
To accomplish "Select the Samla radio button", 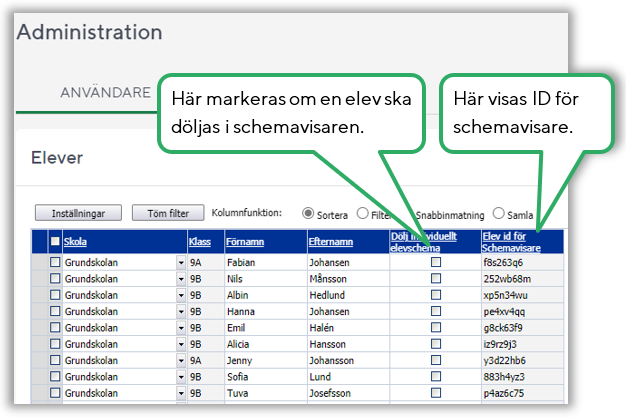I will (499, 214).
